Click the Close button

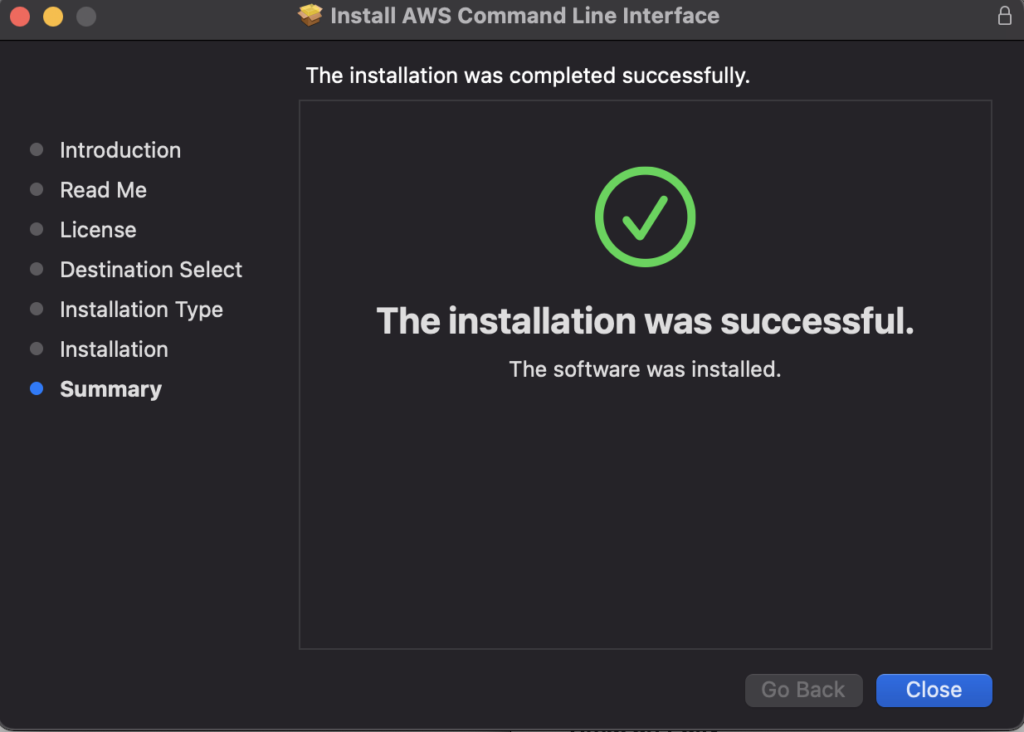tap(933, 690)
